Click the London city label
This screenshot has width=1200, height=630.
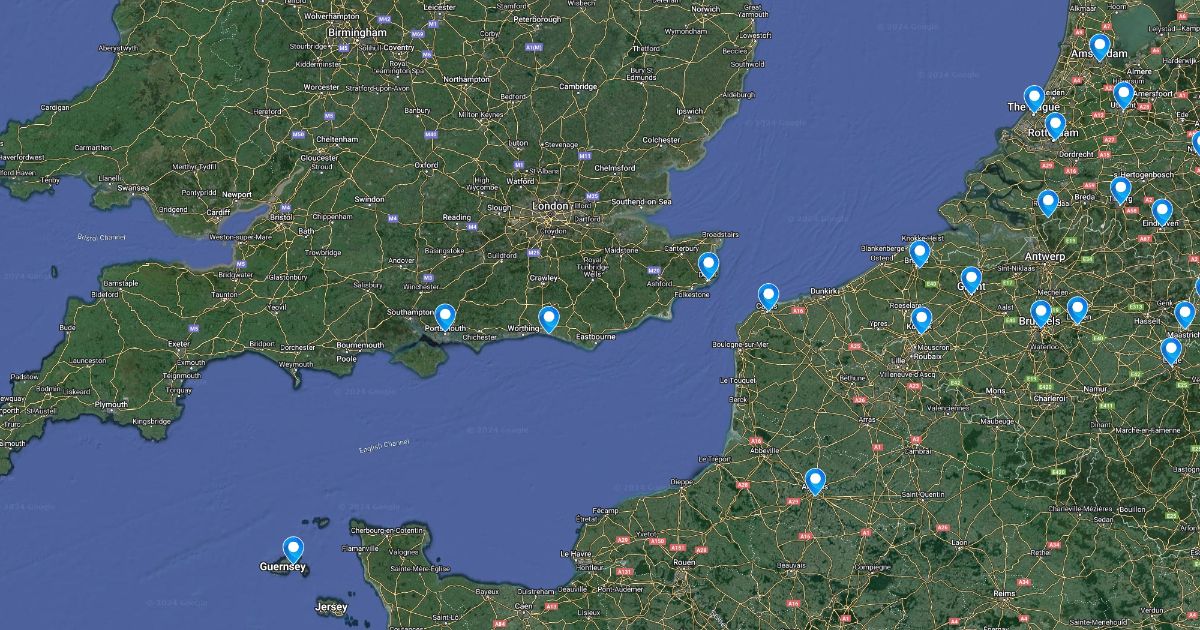(x=550, y=206)
